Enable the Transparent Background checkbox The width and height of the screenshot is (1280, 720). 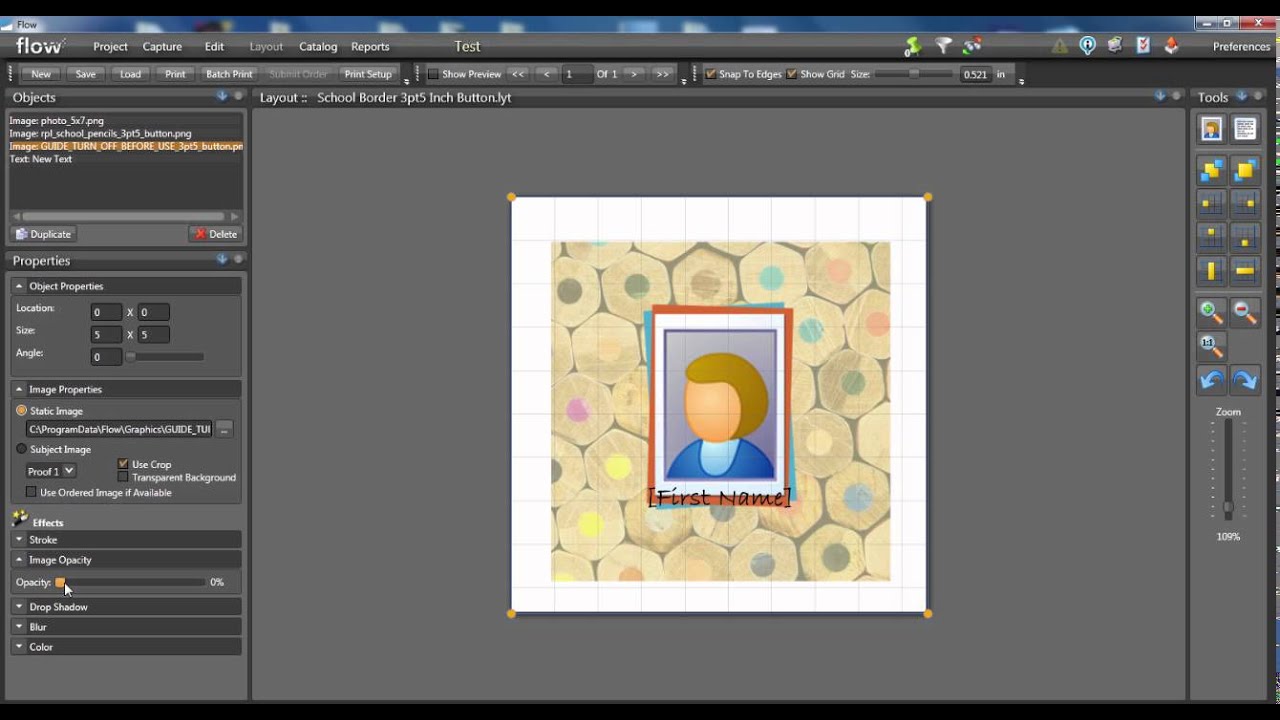[123, 477]
